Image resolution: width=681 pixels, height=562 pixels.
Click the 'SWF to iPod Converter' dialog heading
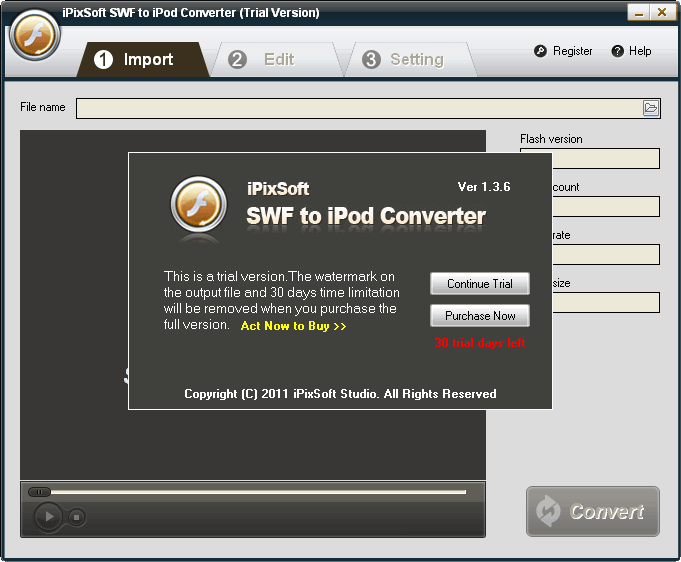[366, 216]
